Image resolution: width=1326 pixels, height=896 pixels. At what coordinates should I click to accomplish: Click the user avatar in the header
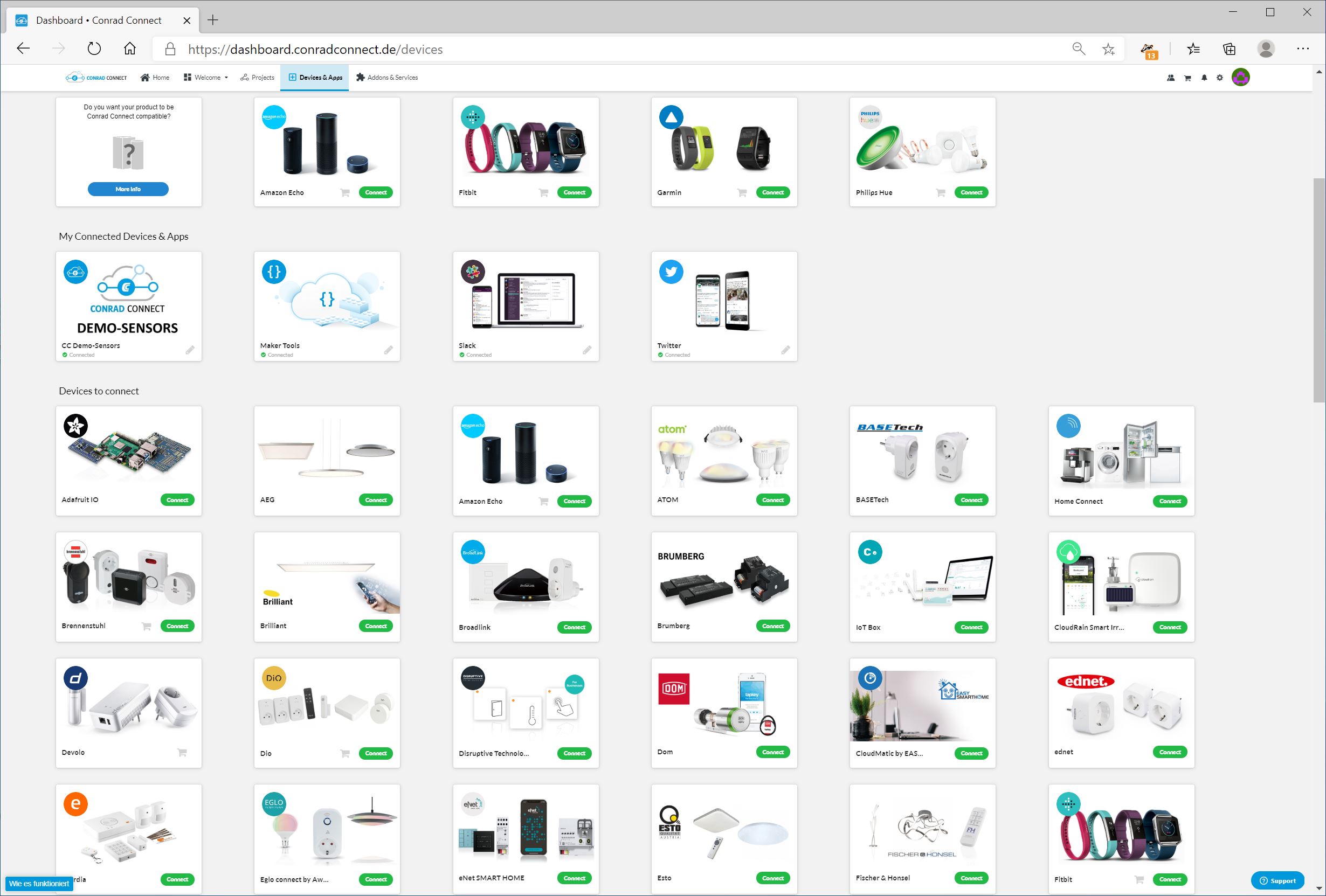1240,77
